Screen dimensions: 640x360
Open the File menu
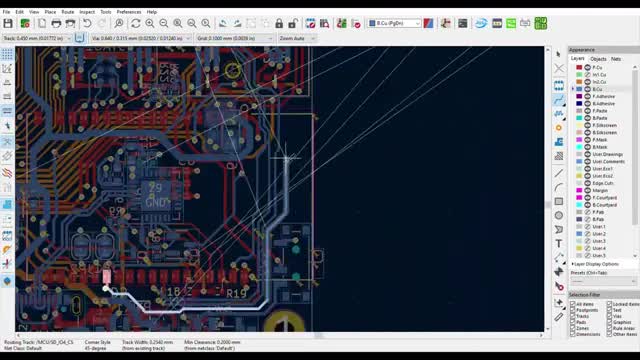6,12
